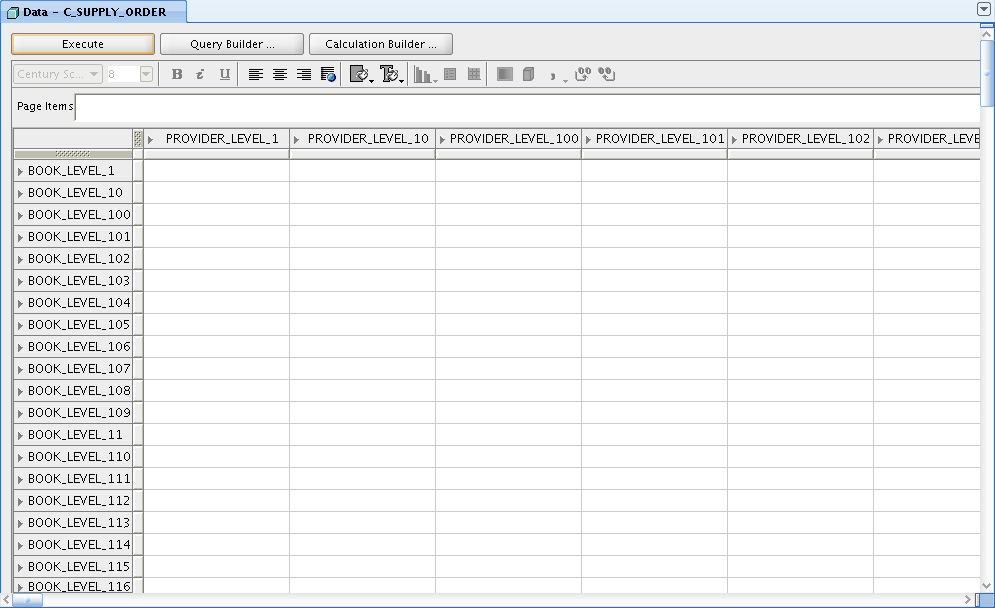Image resolution: width=995 pixels, height=608 pixels.
Task: Open the Calculation Builder
Action: tap(381, 44)
